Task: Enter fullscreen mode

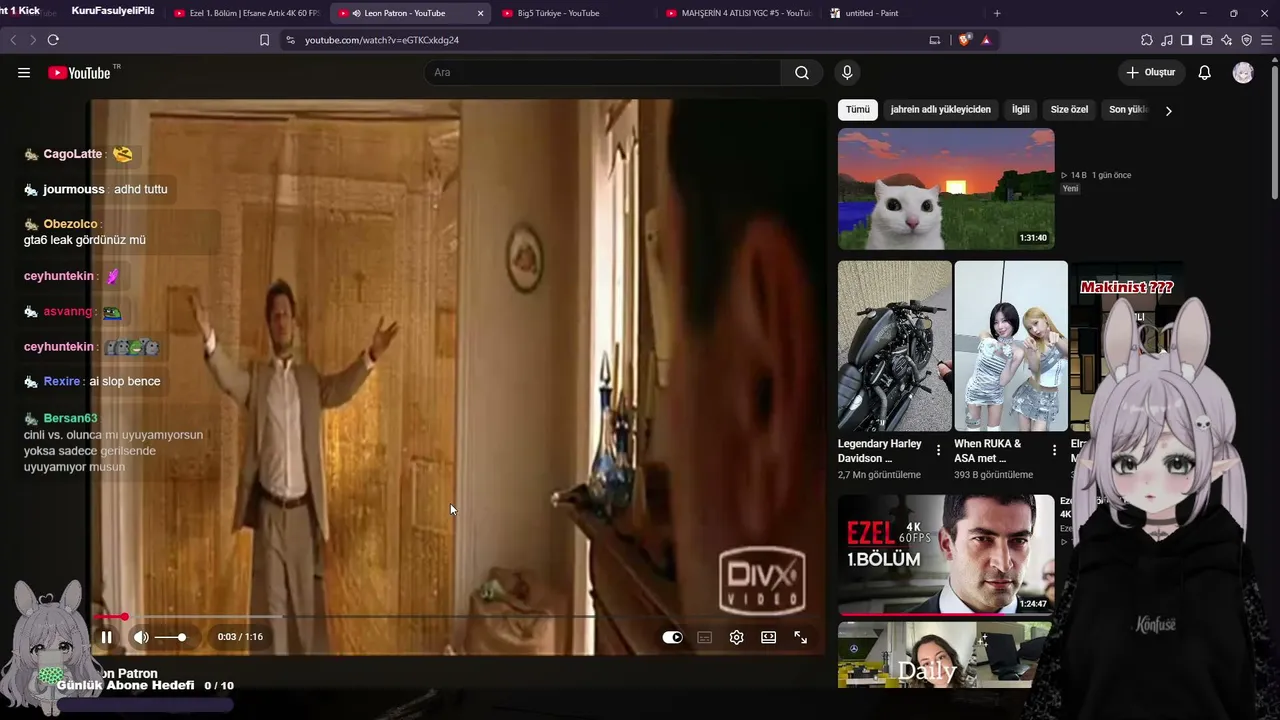Action: 801,637
